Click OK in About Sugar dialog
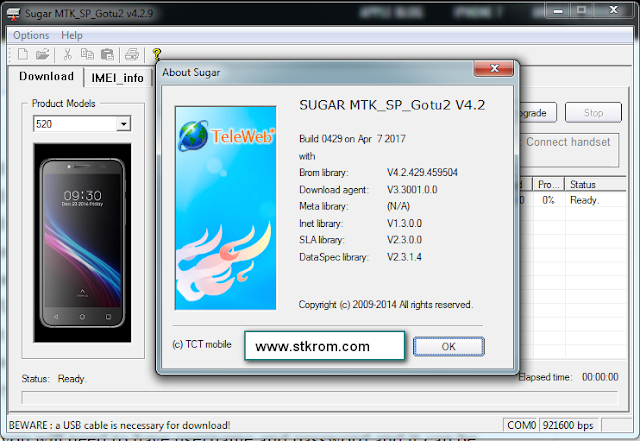The image size is (640, 441). pyautogui.click(x=449, y=347)
